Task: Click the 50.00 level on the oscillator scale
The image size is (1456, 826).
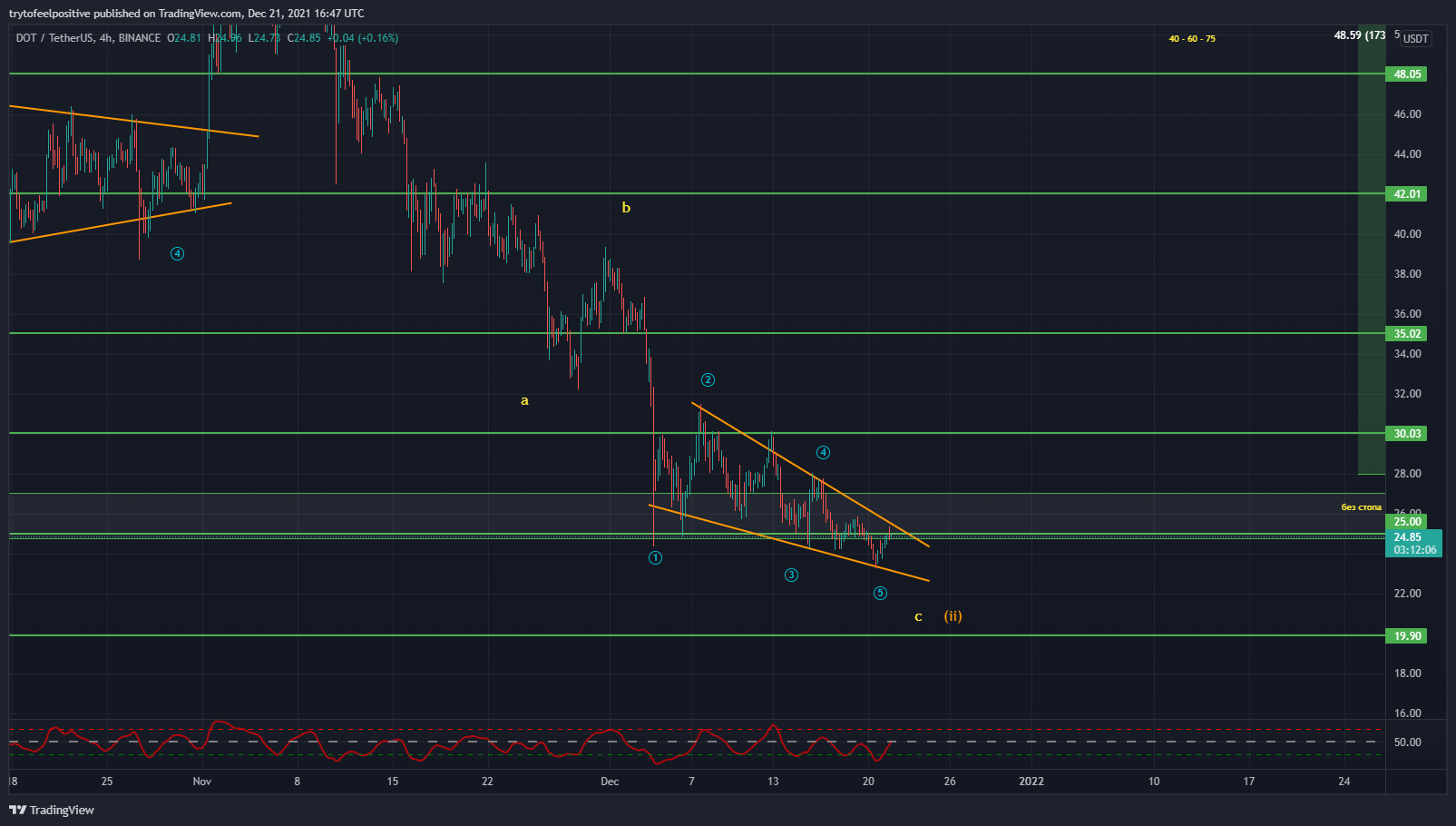Action: click(1407, 742)
